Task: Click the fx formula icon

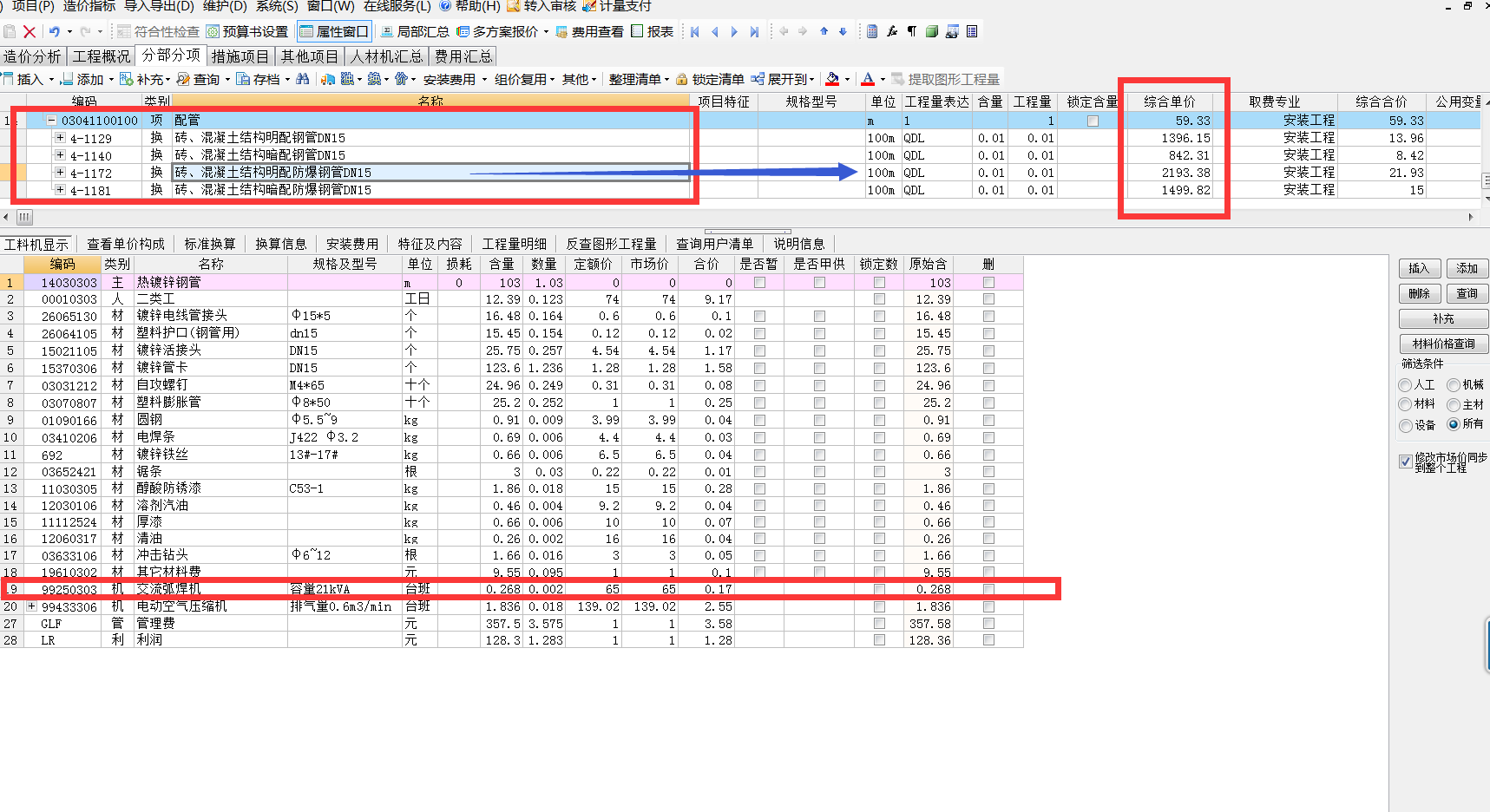Action: tap(892, 31)
